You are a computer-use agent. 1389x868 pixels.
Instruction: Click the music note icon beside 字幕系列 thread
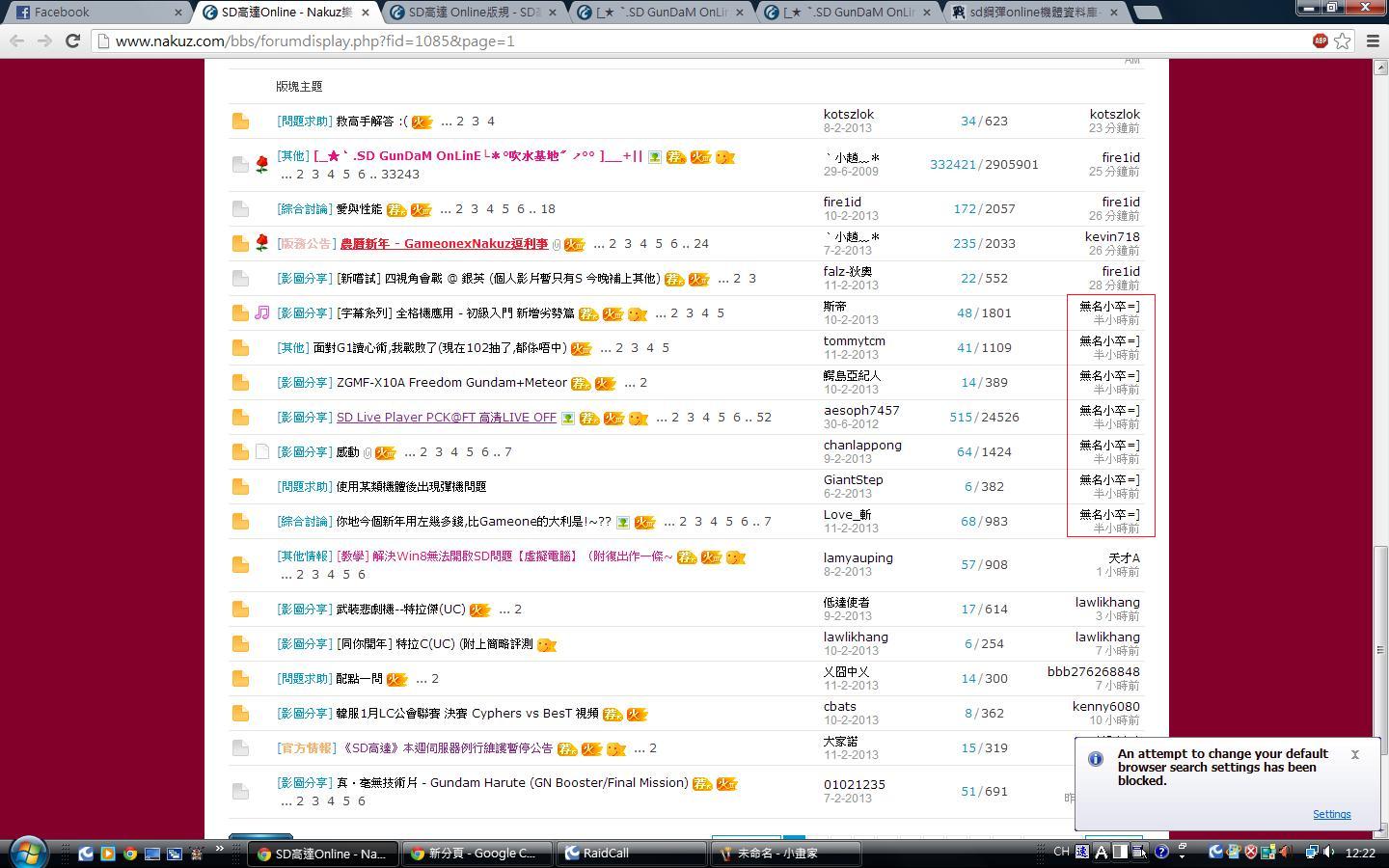point(262,312)
